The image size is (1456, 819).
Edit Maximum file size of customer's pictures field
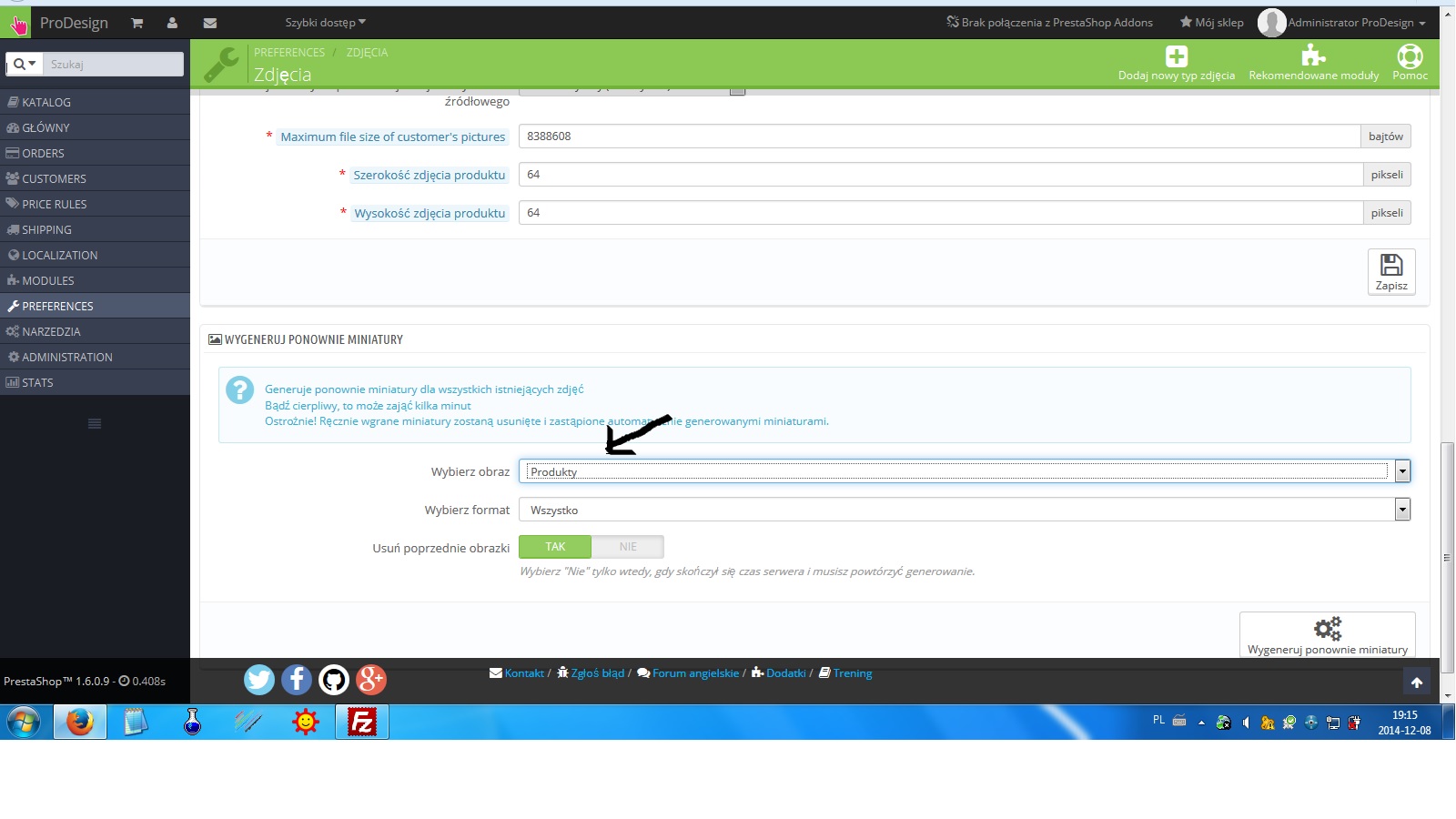pyautogui.click(x=940, y=136)
